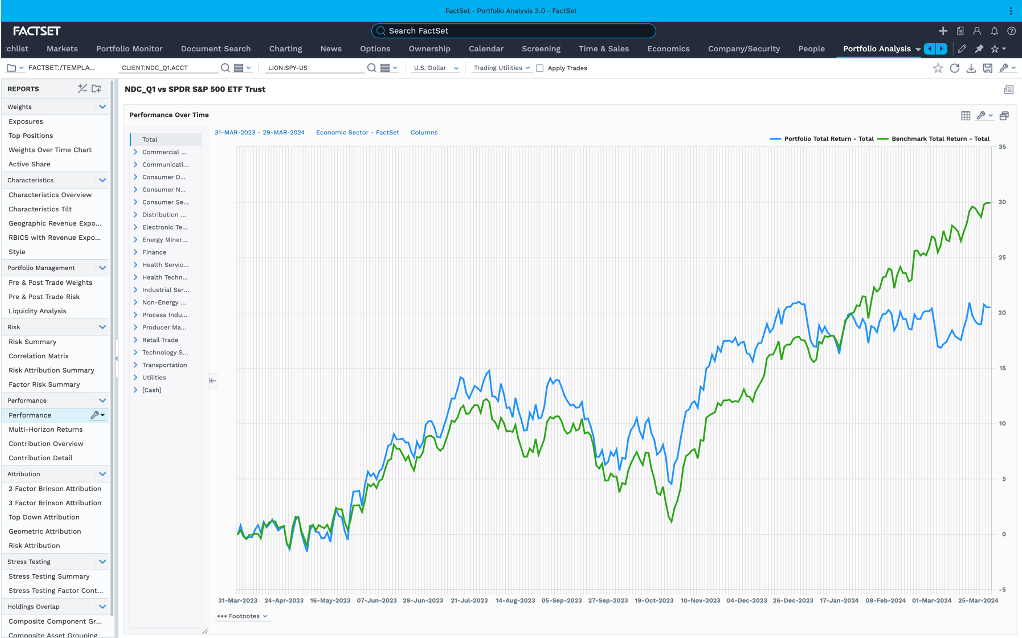
Task: Open the Ownership tab
Action: click(430, 49)
